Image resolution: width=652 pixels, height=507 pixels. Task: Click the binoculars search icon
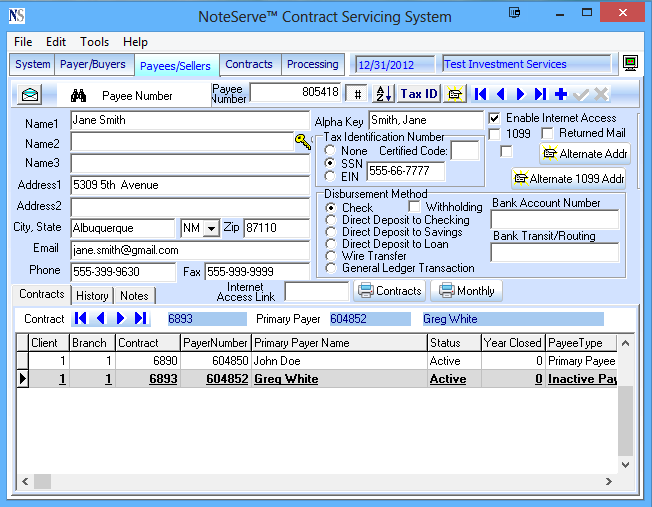tap(80, 96)
